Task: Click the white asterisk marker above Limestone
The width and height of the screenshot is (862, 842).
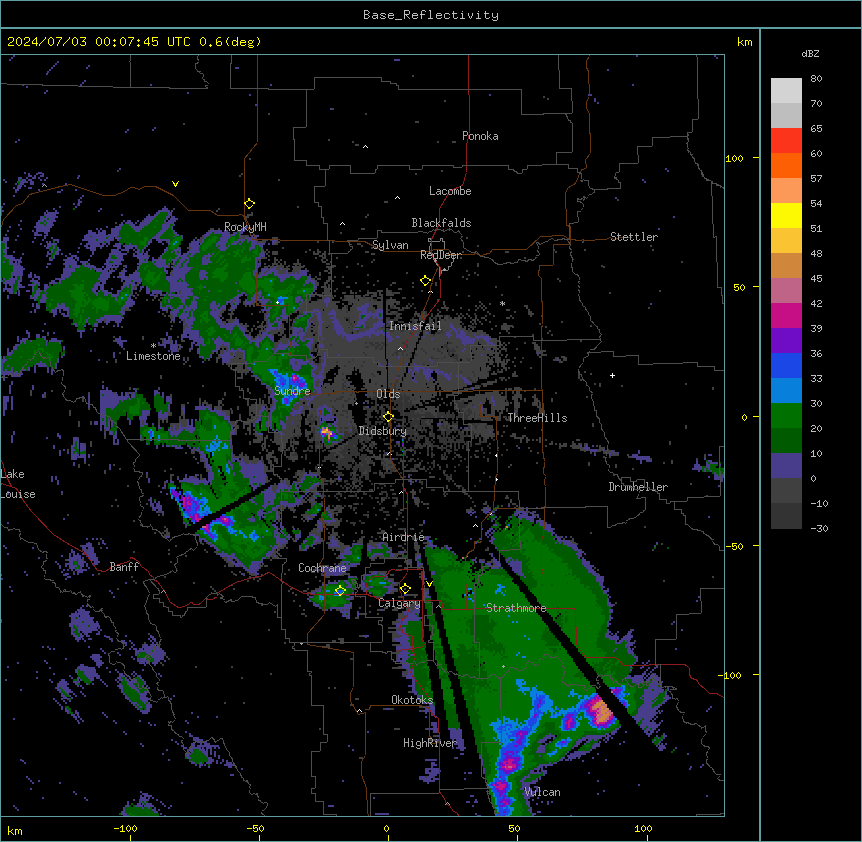Action: (153, 346)
